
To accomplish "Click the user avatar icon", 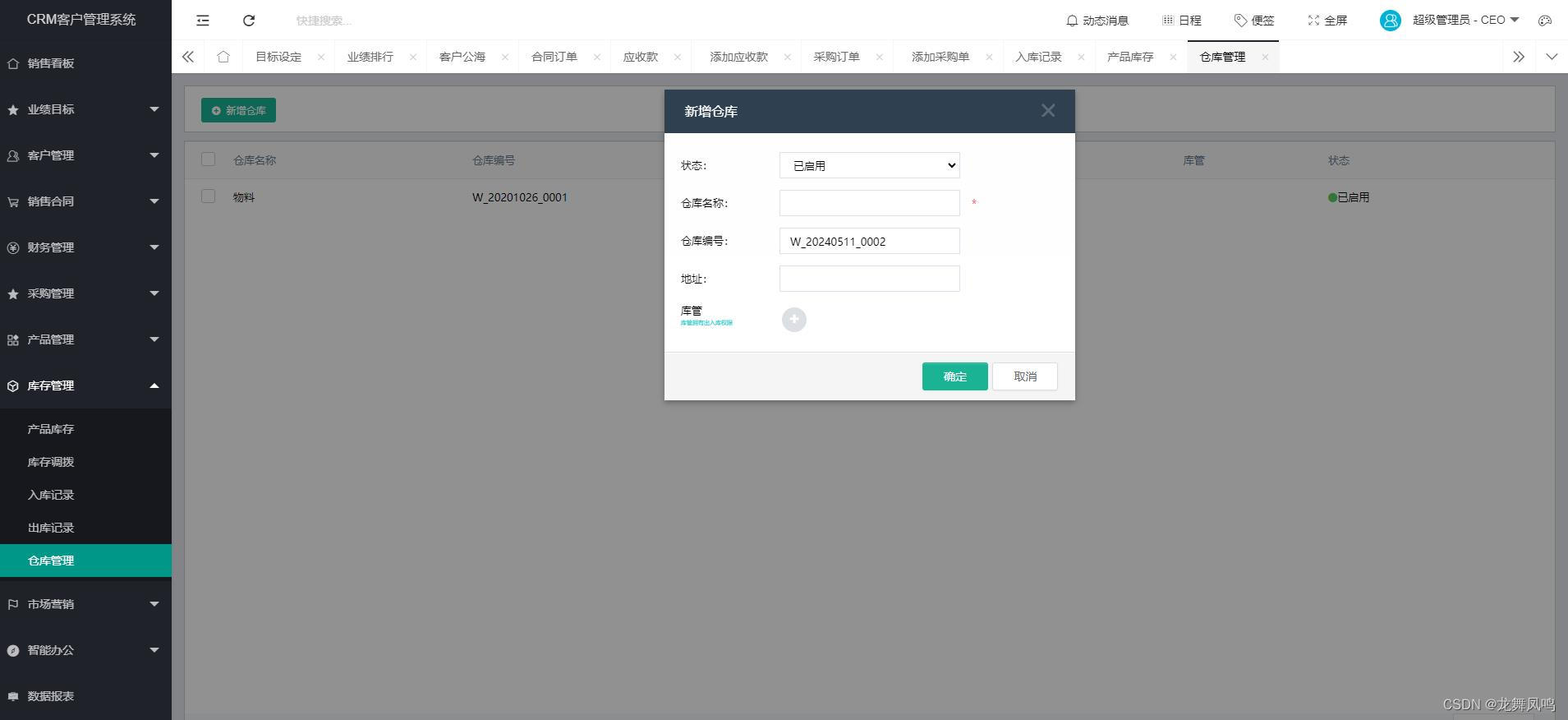I will [x=1390, y=21].
